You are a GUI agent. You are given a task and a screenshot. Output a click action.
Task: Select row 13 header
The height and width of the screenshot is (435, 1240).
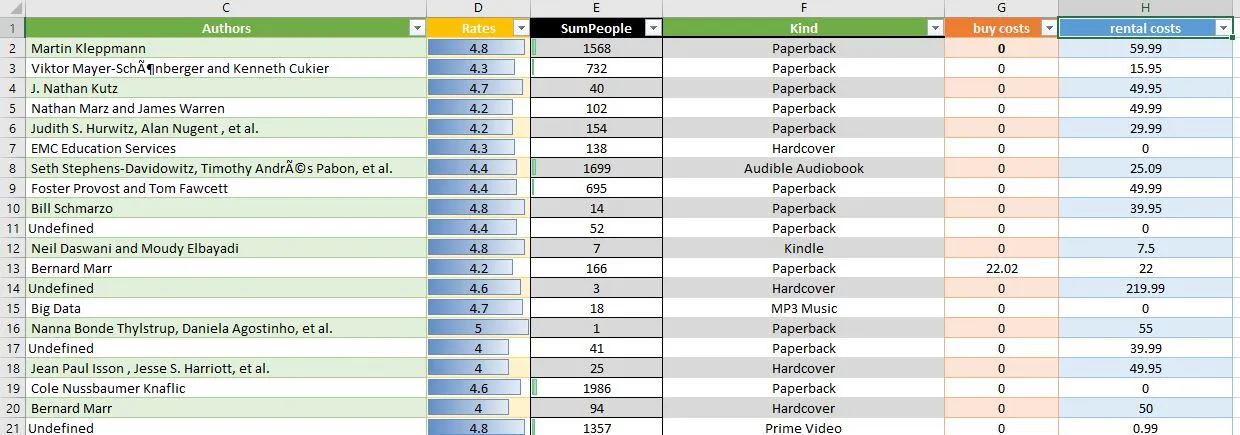[x=12, y=268]
